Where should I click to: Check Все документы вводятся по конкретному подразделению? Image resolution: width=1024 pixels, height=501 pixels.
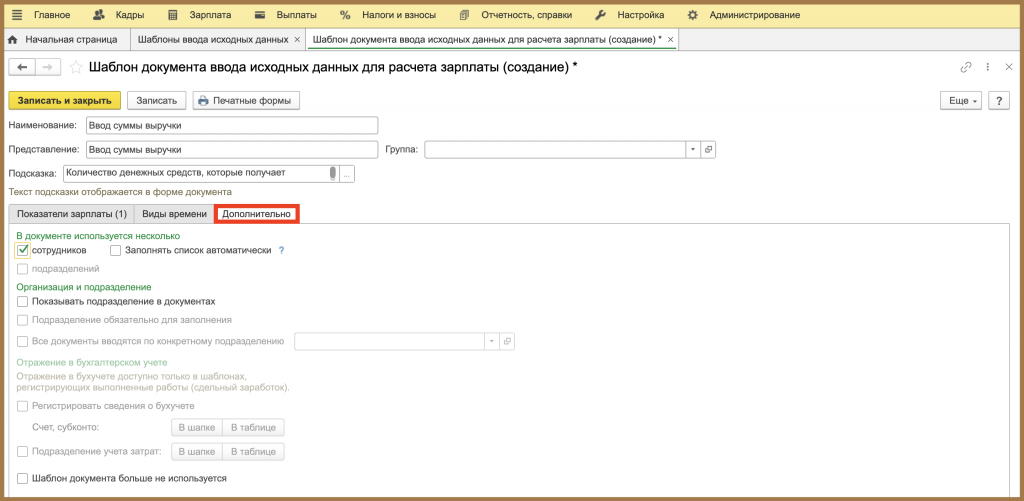click(23, 342)
